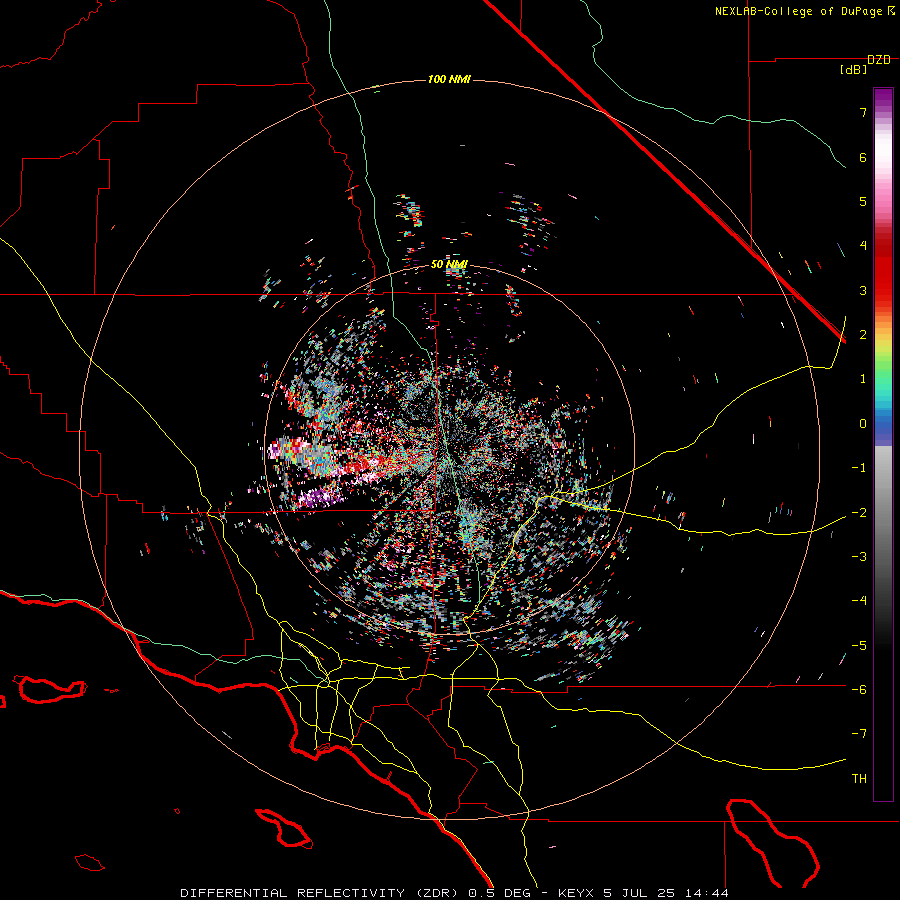Click the -2 value on color scale
The image size is (900, 900).
pyautogui.click(x=859, y=512)
